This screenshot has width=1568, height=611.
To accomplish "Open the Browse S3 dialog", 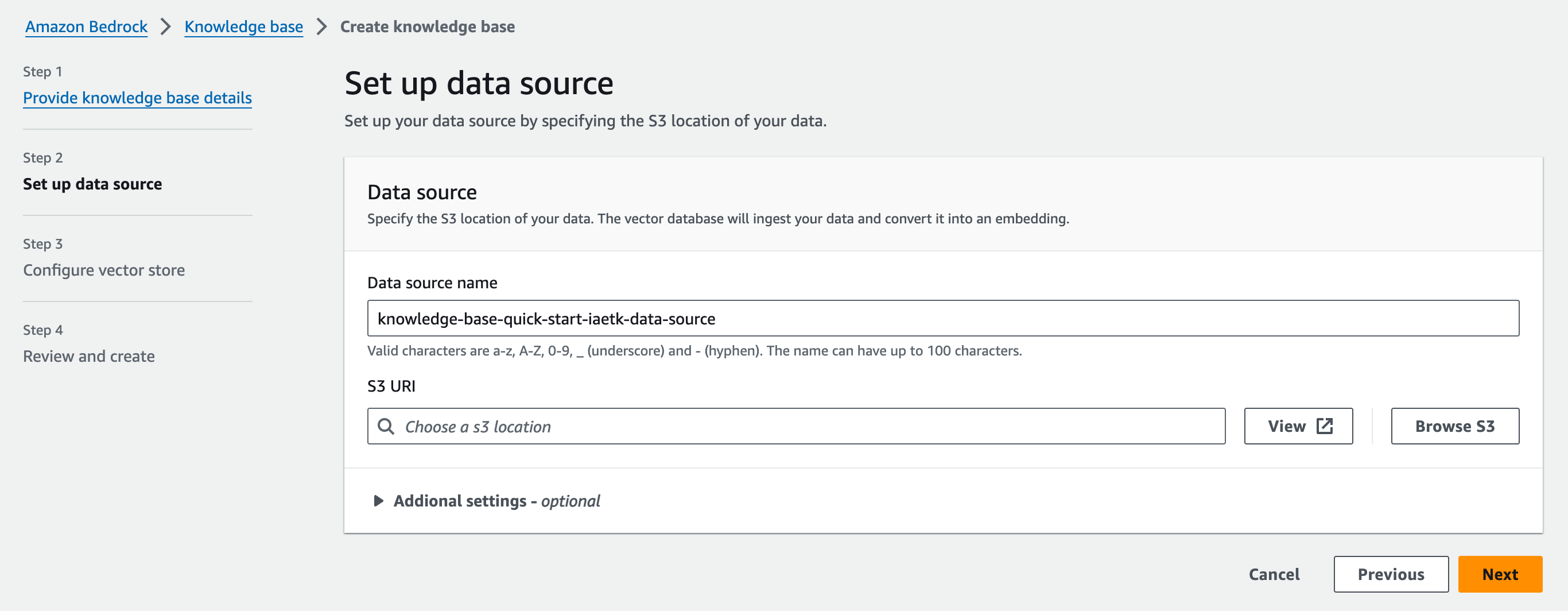I will click(1455, 427).
